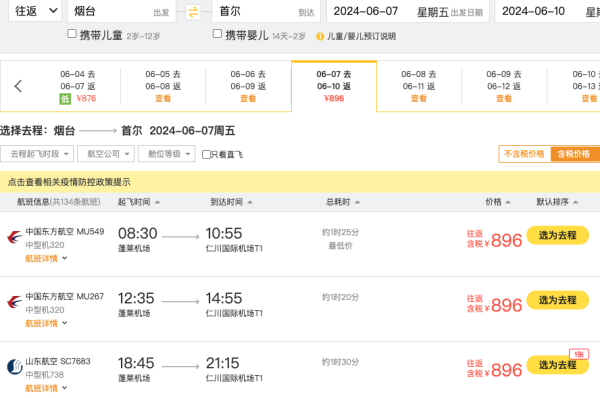
Task: Click the return date field 2024-06-10
Action: click(x=547, y=11)
